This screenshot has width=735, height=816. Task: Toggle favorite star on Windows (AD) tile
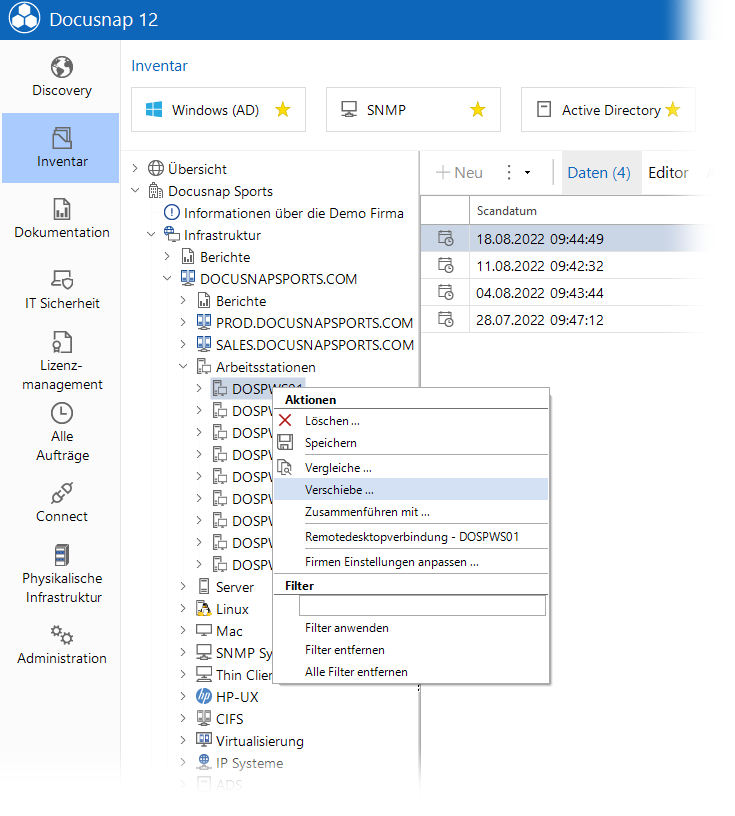click(x=283, y=109)
